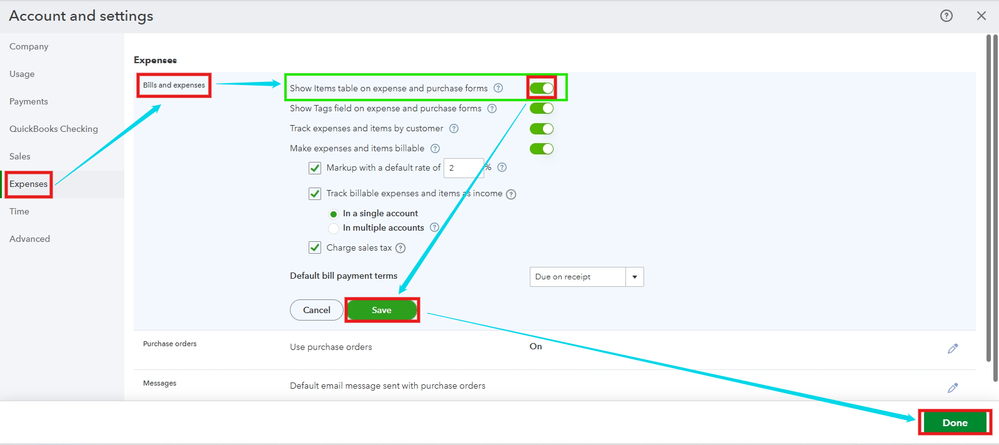Viewport: 999px width, 445px height.
Task: Open help icon beside markup rate field
Action: (502, 168)
